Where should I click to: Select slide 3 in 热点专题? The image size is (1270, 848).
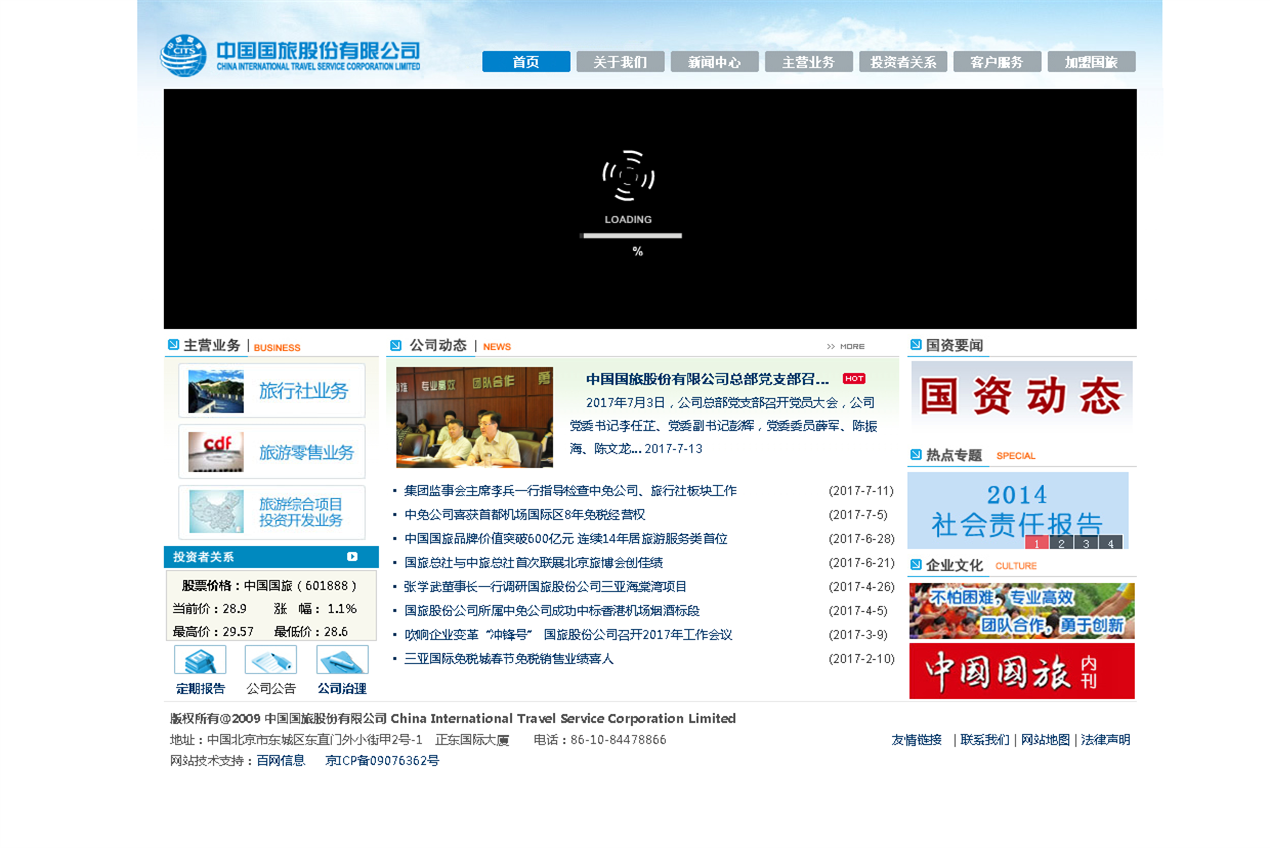coord(1086,543)
